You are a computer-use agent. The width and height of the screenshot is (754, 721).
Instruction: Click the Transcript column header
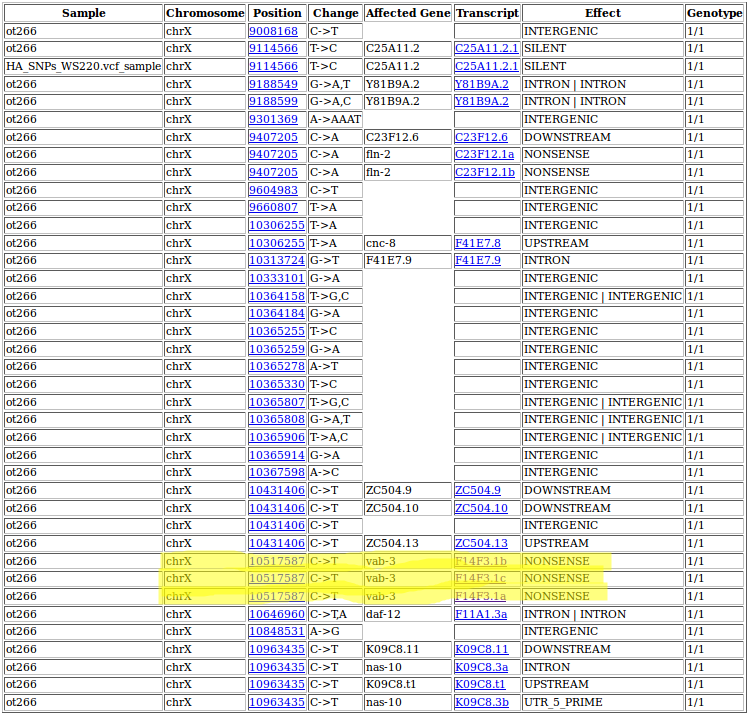(488, 13)
